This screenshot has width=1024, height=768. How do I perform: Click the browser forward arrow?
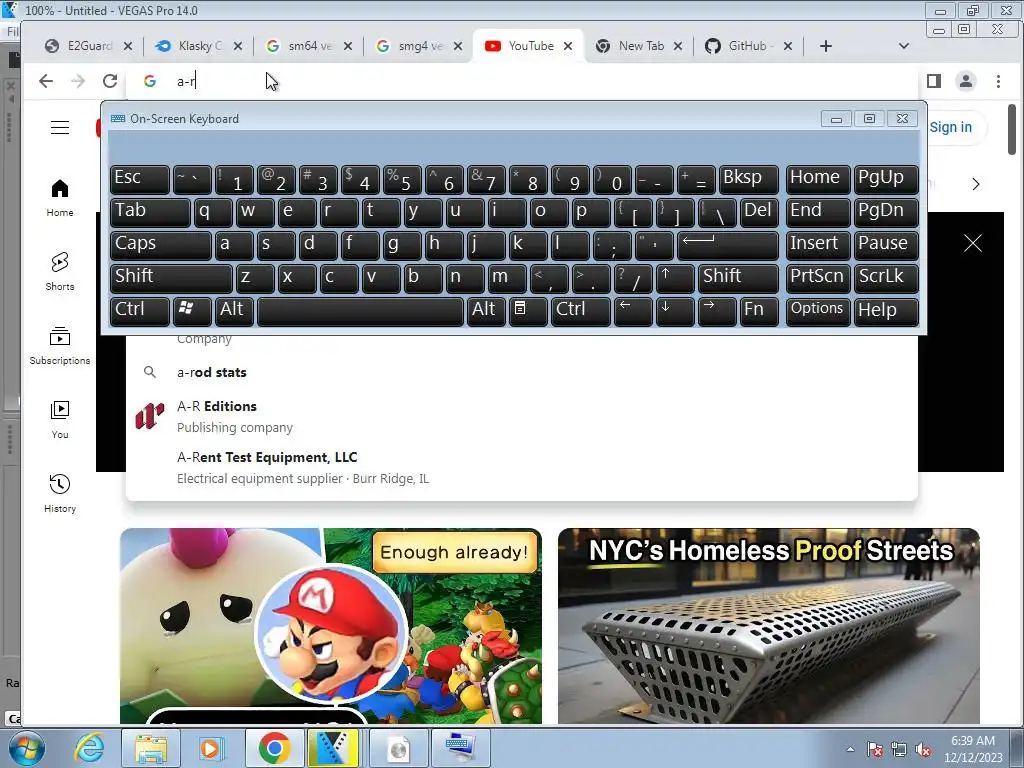[78, 81]
